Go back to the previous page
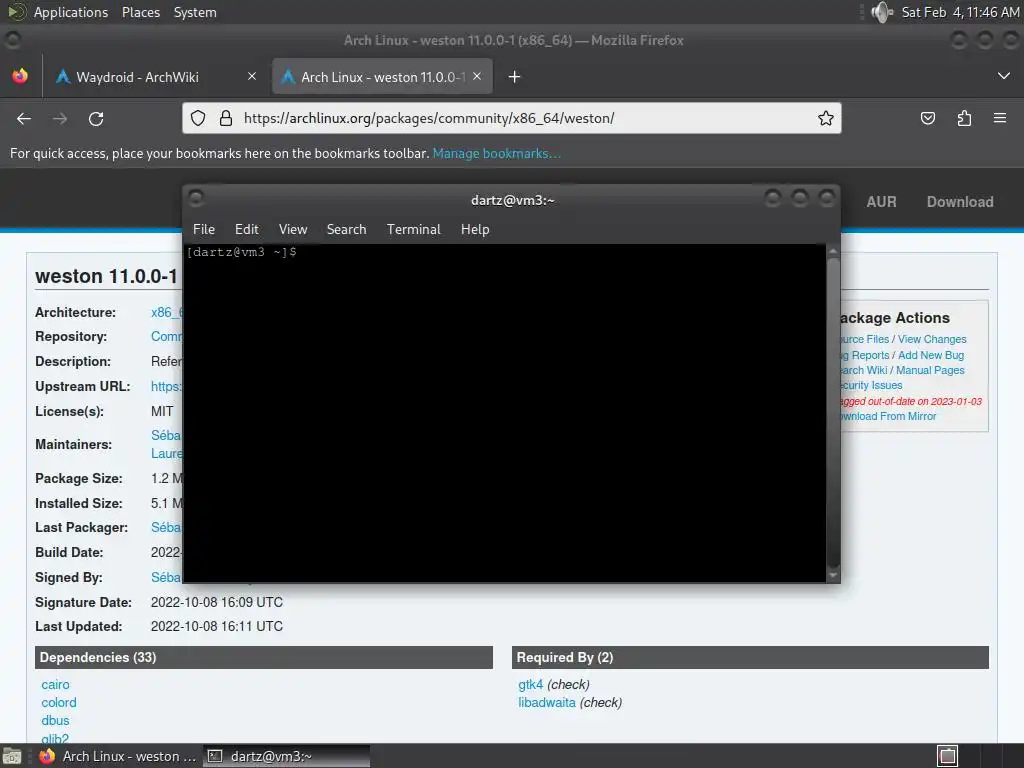The width and height of the screenshot is (1024, 768). point(24,118)
